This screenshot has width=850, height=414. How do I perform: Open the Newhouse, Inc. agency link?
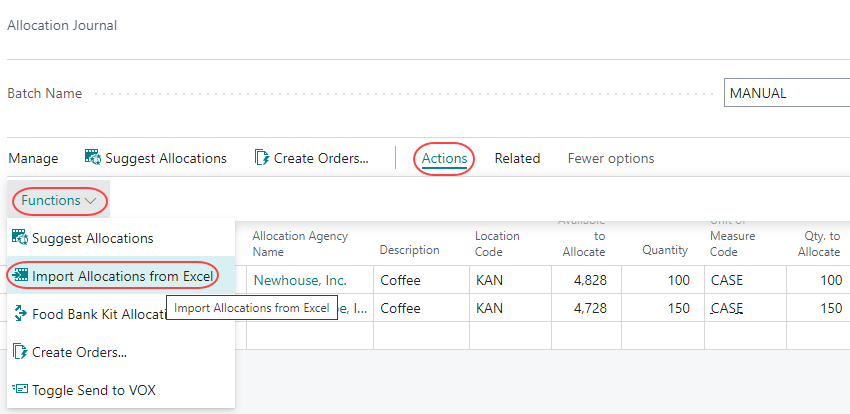(x=299, y=280)
